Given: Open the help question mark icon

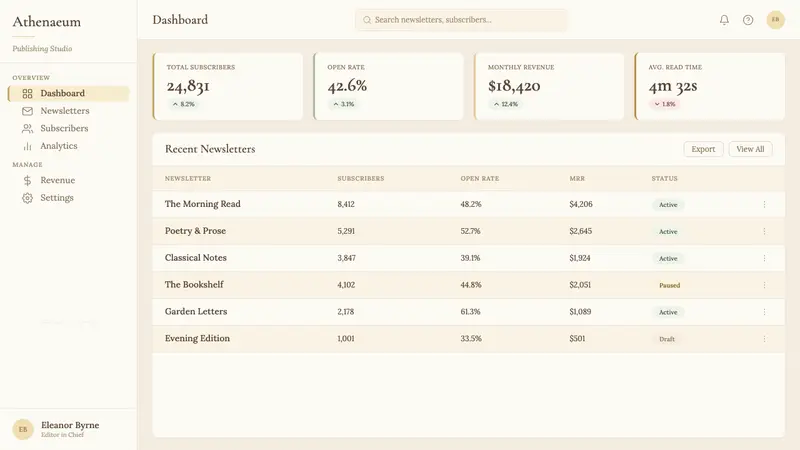Looking at the screenshot, I should coord(748,20).
